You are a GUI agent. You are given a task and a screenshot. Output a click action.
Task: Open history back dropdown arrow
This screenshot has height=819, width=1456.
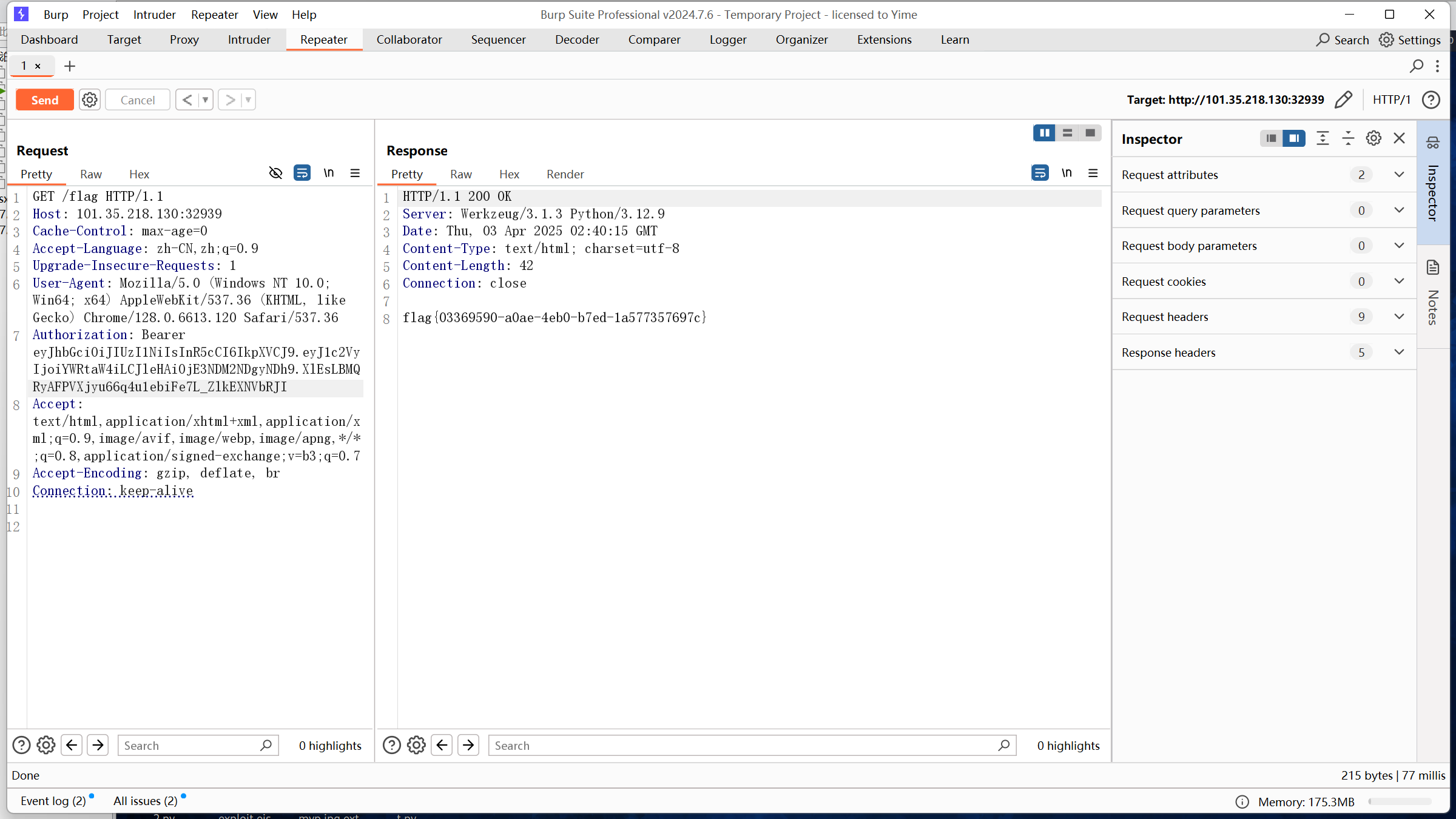(205, 99)
